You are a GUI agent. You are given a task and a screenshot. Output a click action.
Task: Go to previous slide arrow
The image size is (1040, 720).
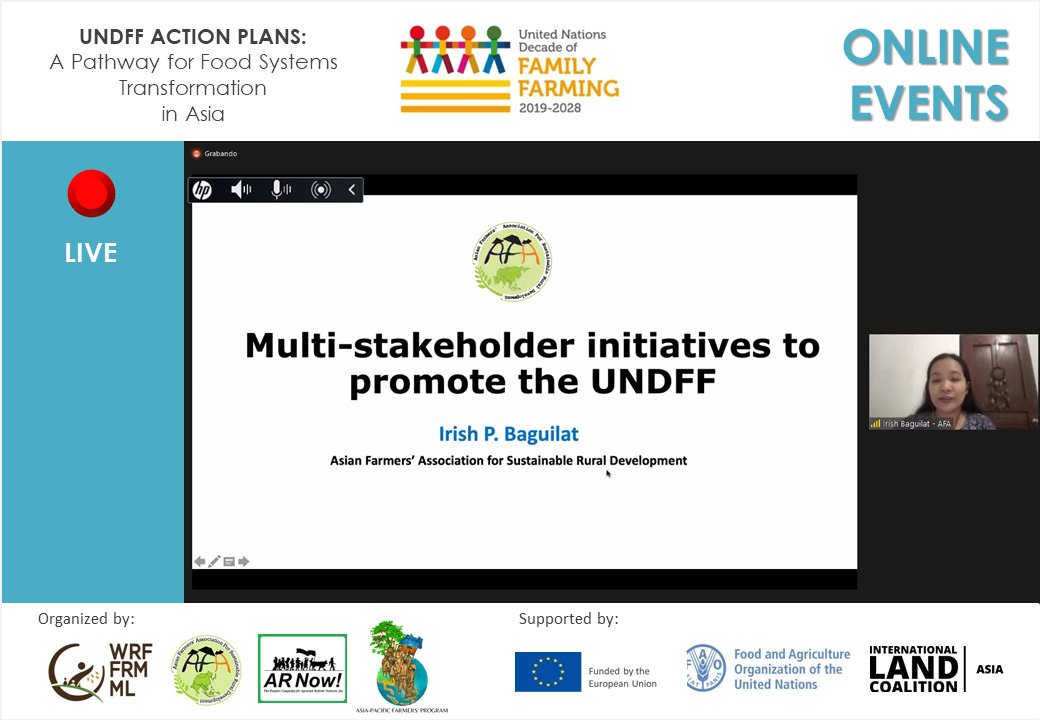[199, 562]
